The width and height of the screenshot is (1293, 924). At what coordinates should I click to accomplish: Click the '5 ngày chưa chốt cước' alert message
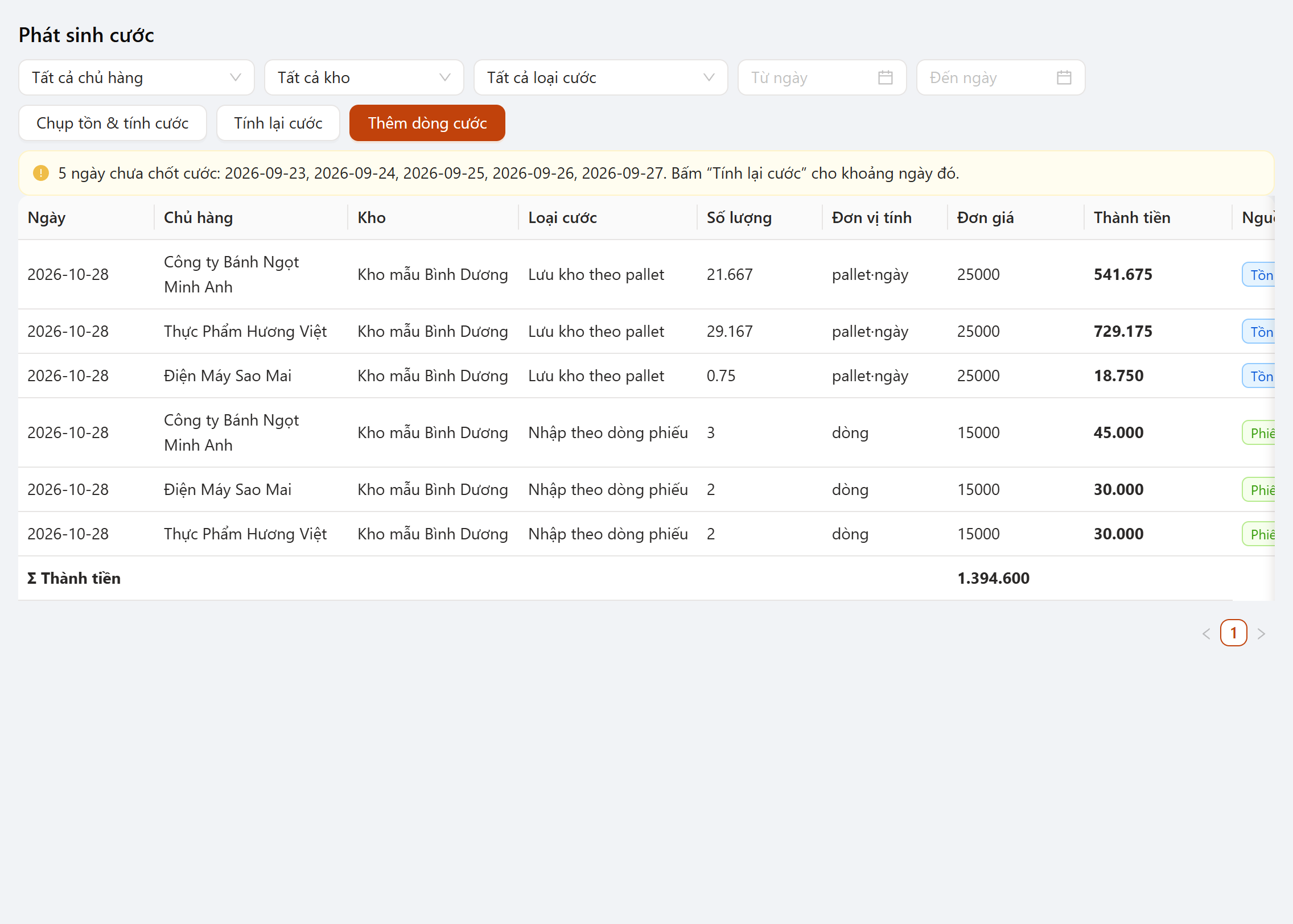tap(509, 173)
